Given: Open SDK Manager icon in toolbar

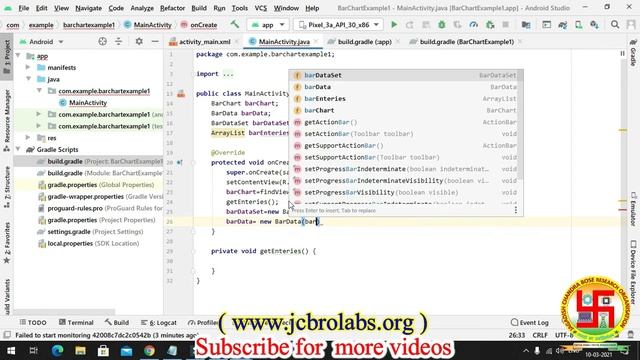Looking at the screenshot, I should pyautogui.click(x=595, y=25).
